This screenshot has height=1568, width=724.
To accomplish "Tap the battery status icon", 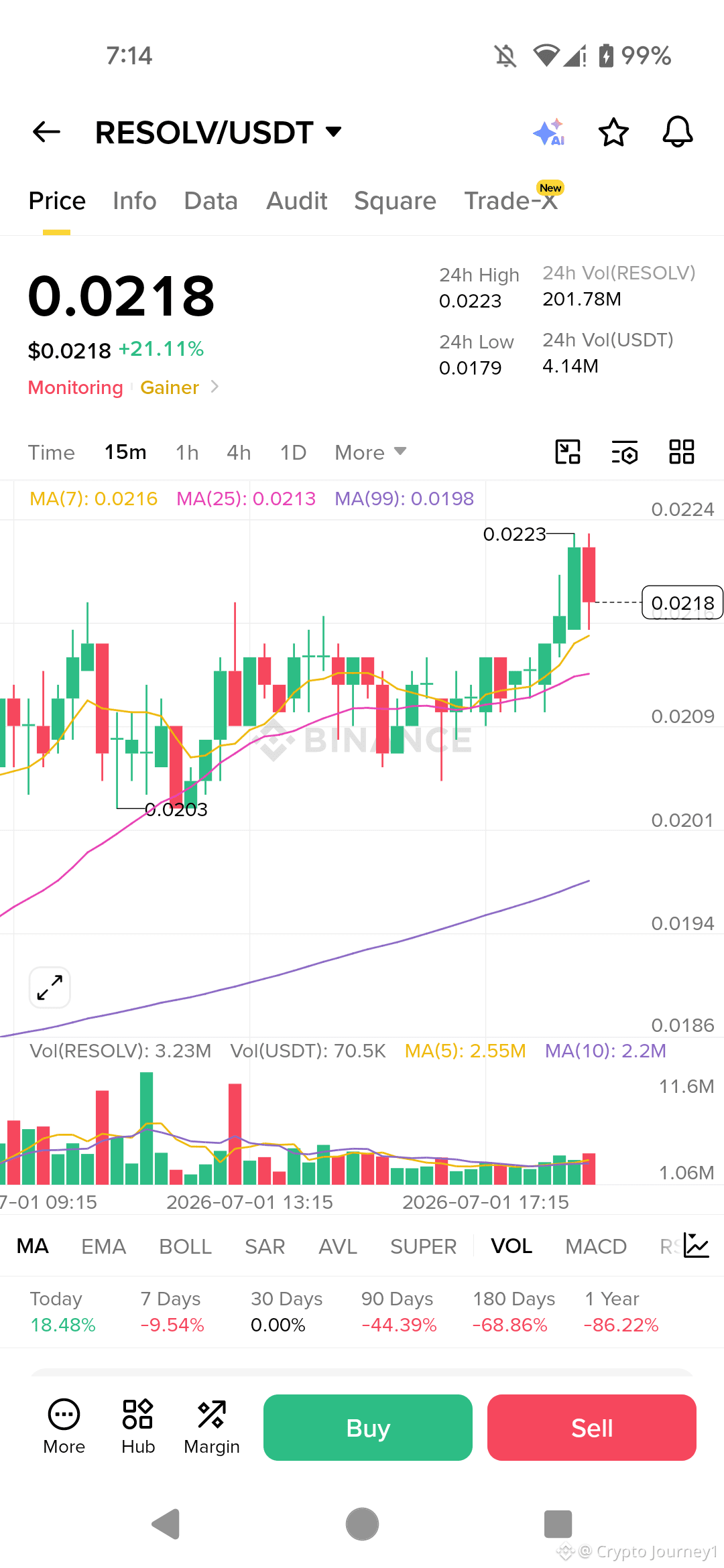I will point(606,56).
